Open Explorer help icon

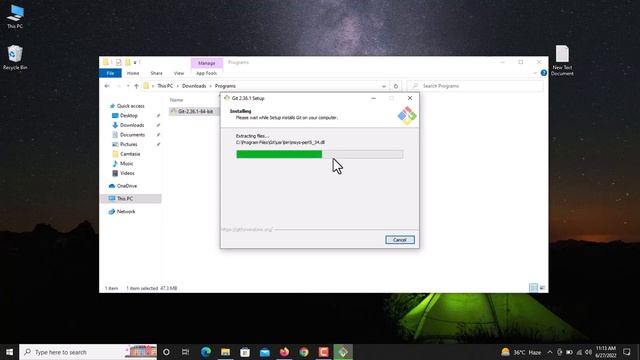[544, 73]
